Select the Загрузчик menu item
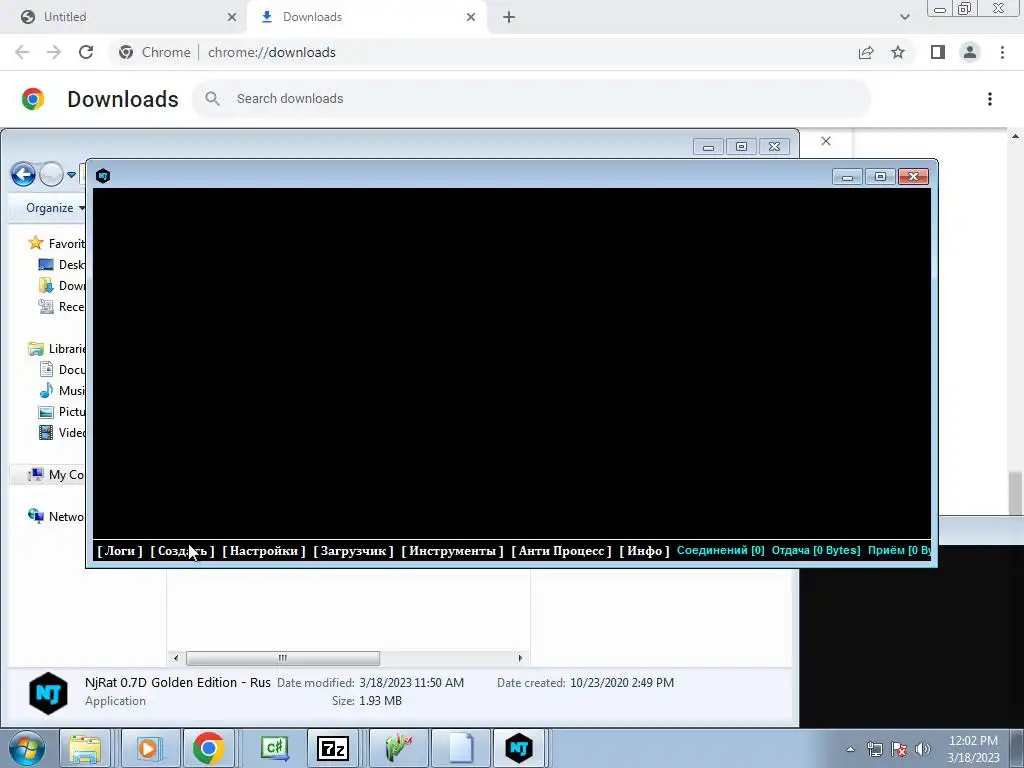 (353, 551)
